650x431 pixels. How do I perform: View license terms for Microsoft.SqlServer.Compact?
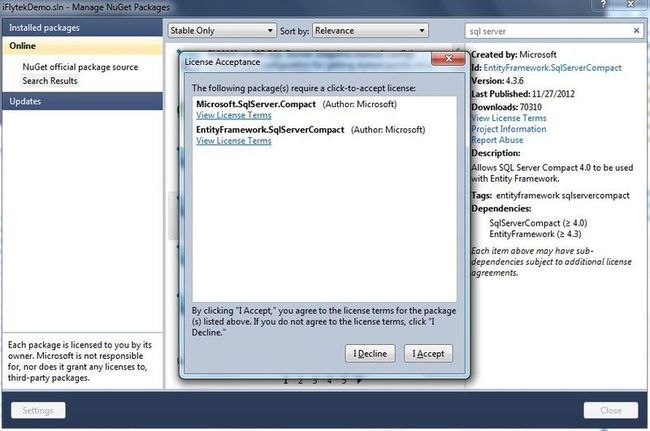pyautogui.click(x=234, y=115)
